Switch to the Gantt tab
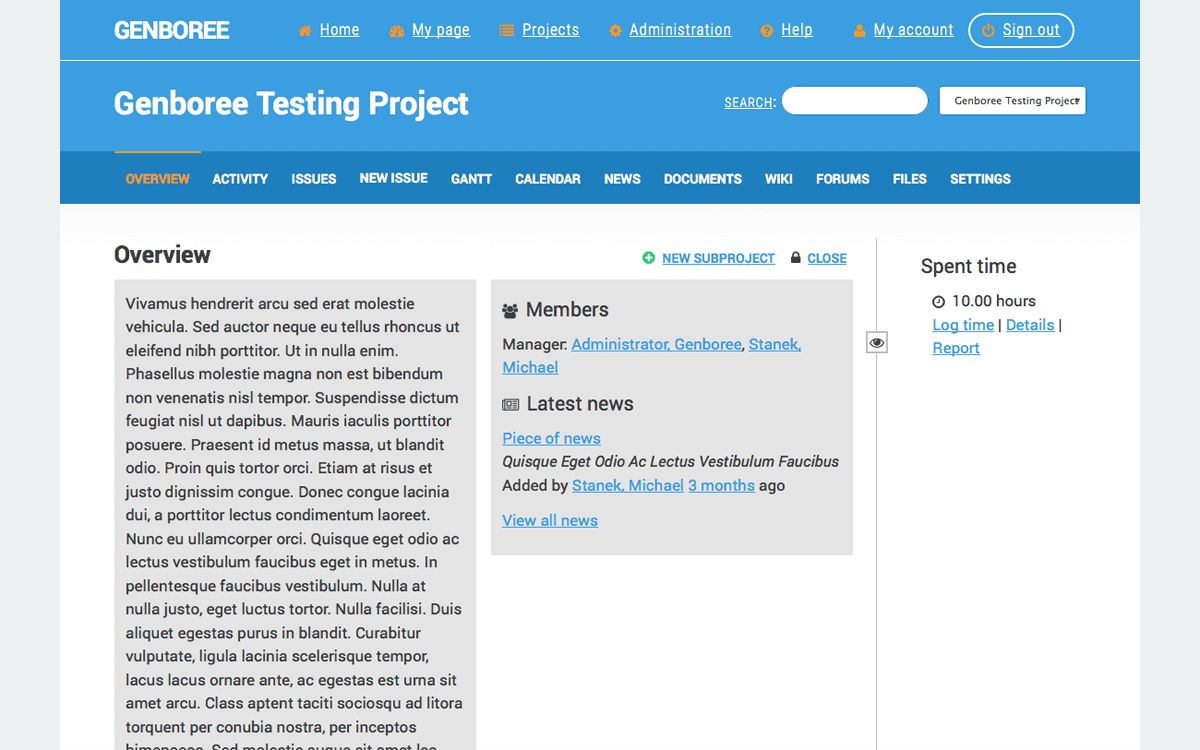This screenshot has height=750, width=1200. pyautogui.click(x=471, y=179)
